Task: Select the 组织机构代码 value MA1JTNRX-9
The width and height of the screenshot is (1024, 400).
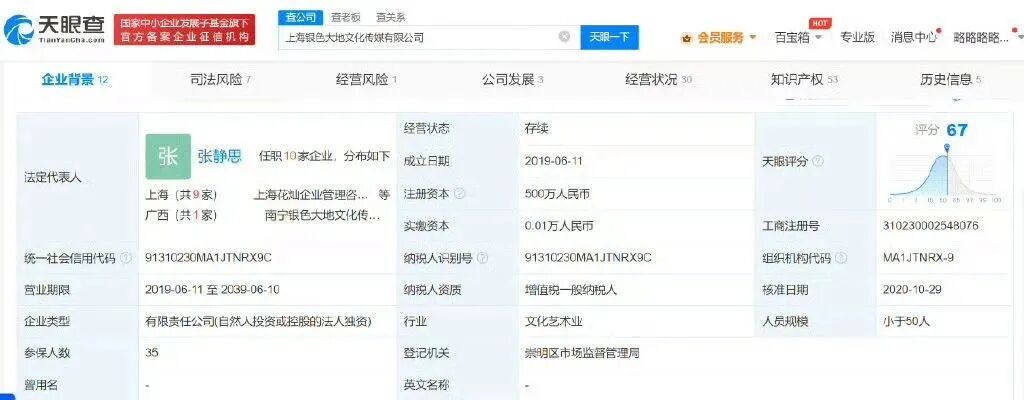Action: (x=918, y=258)
